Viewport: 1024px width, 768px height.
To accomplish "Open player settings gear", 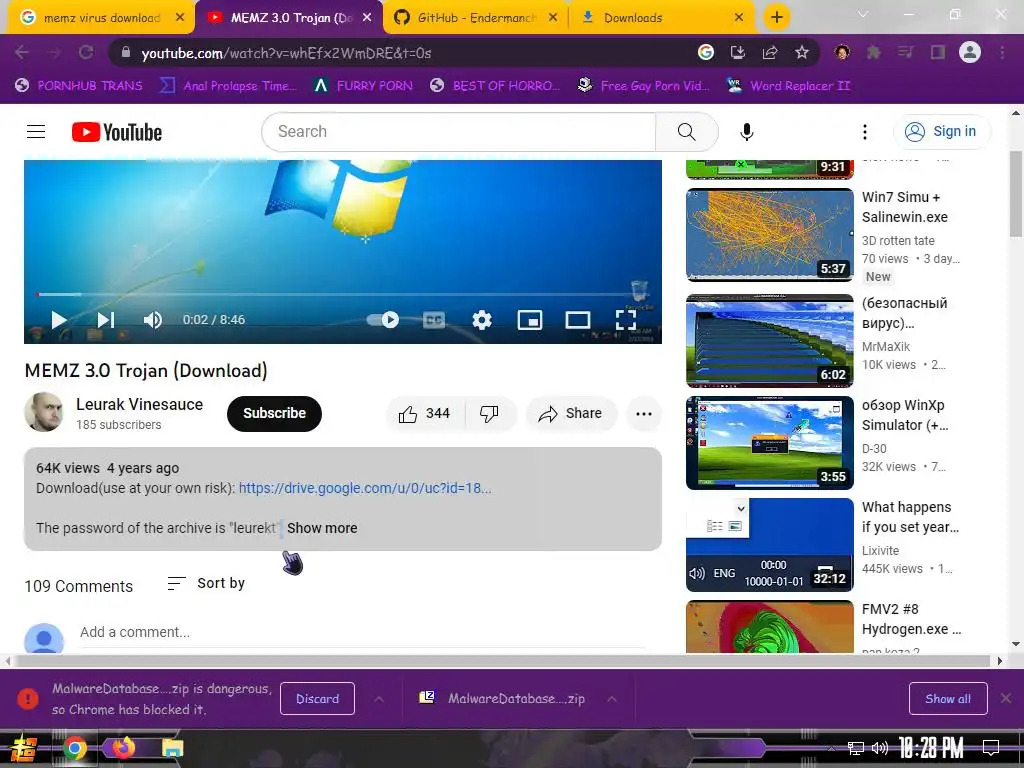I will 482,320.
